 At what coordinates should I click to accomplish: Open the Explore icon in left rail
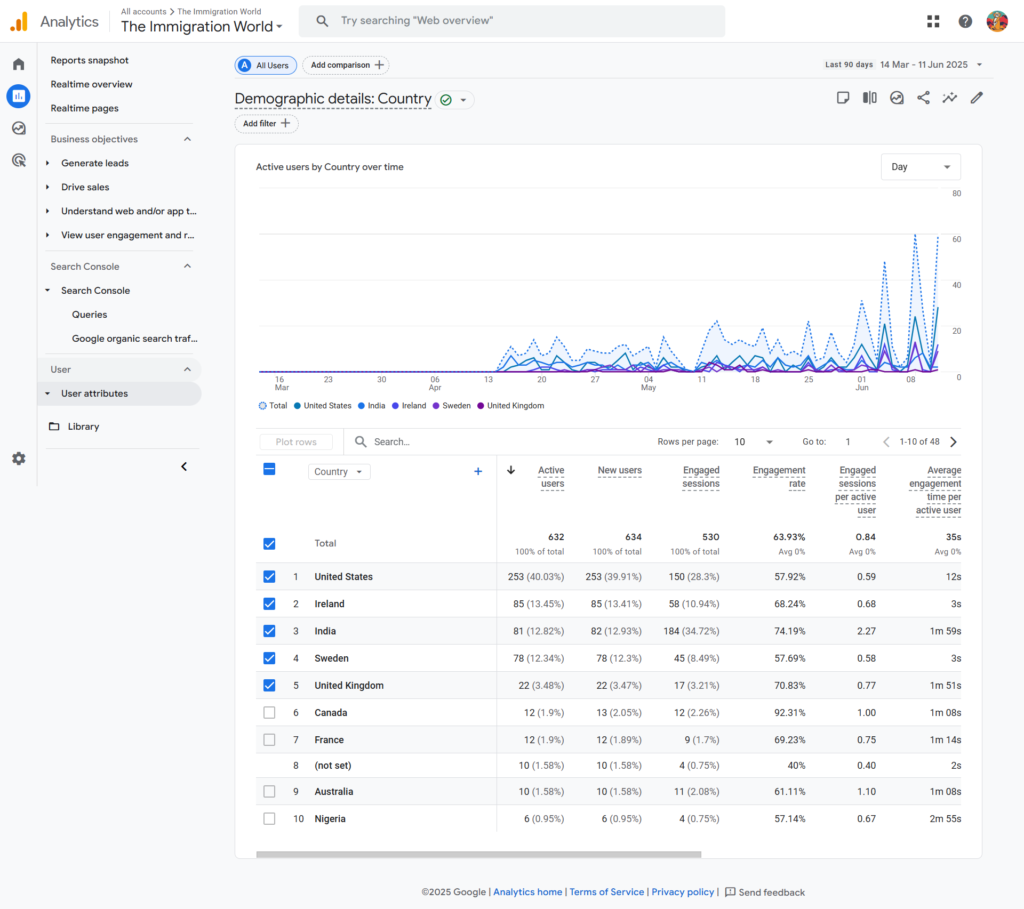click(18, 128)
